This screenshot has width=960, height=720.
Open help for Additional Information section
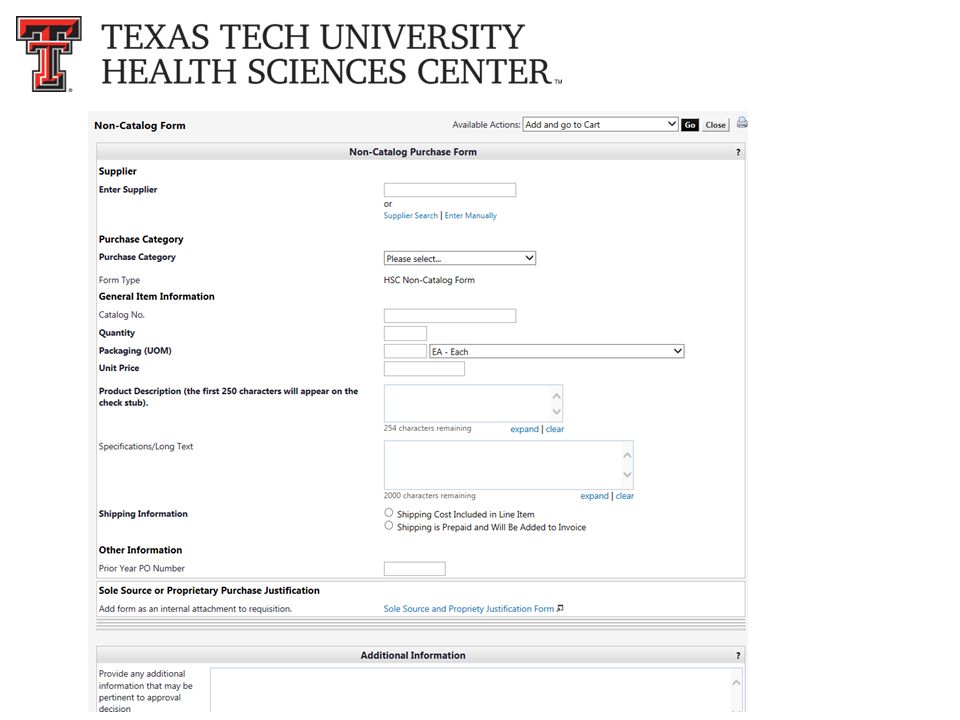click(738, 656)
